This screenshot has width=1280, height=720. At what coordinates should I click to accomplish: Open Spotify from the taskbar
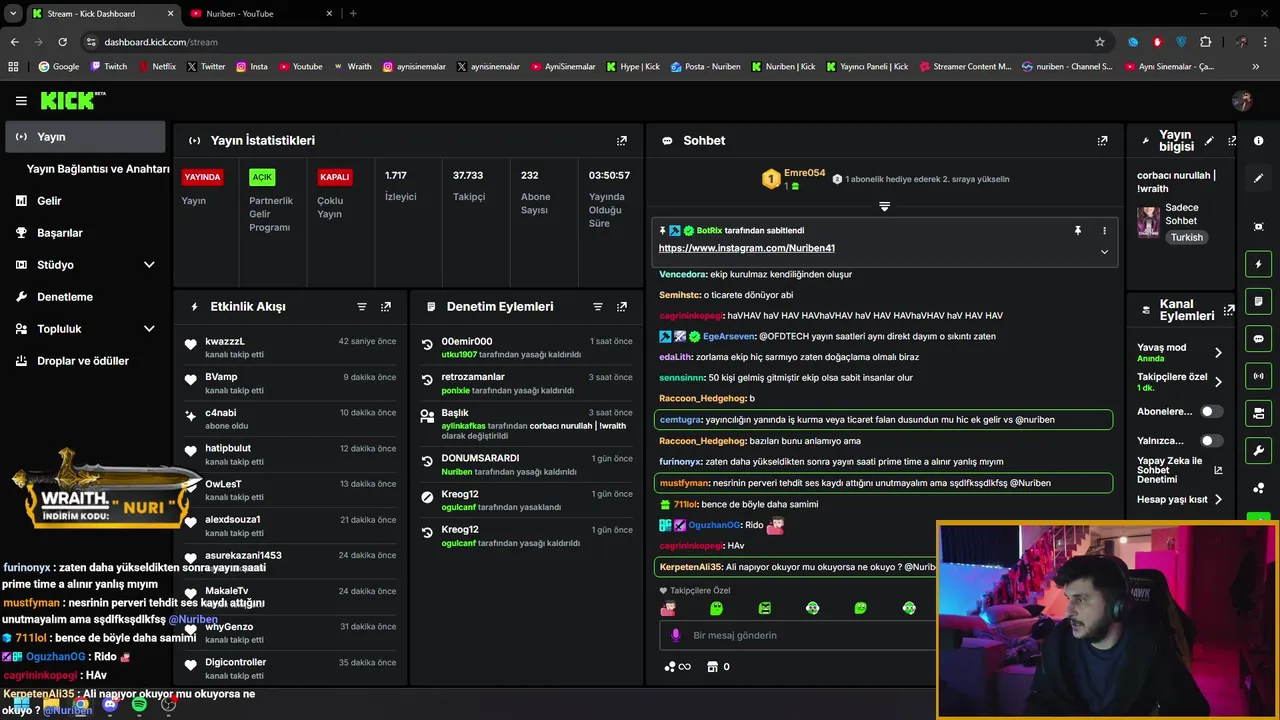point(139,705)
